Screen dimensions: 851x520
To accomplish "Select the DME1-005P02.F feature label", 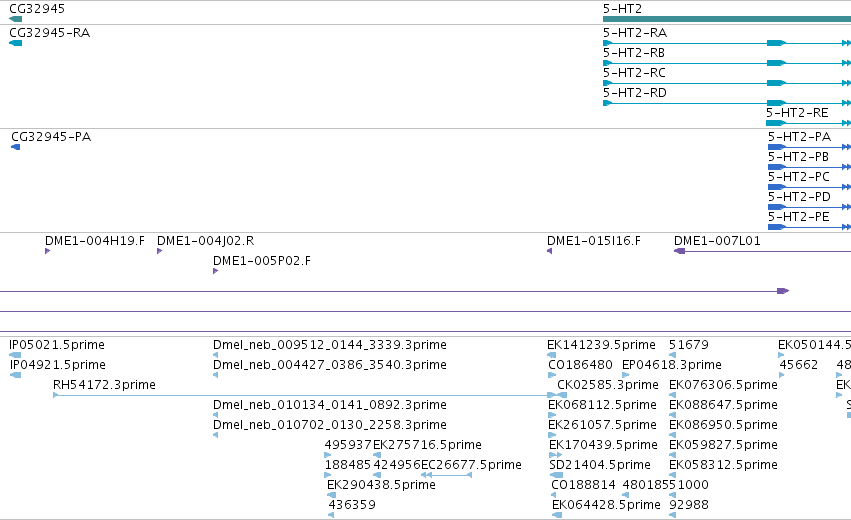I will coord(262,261).
